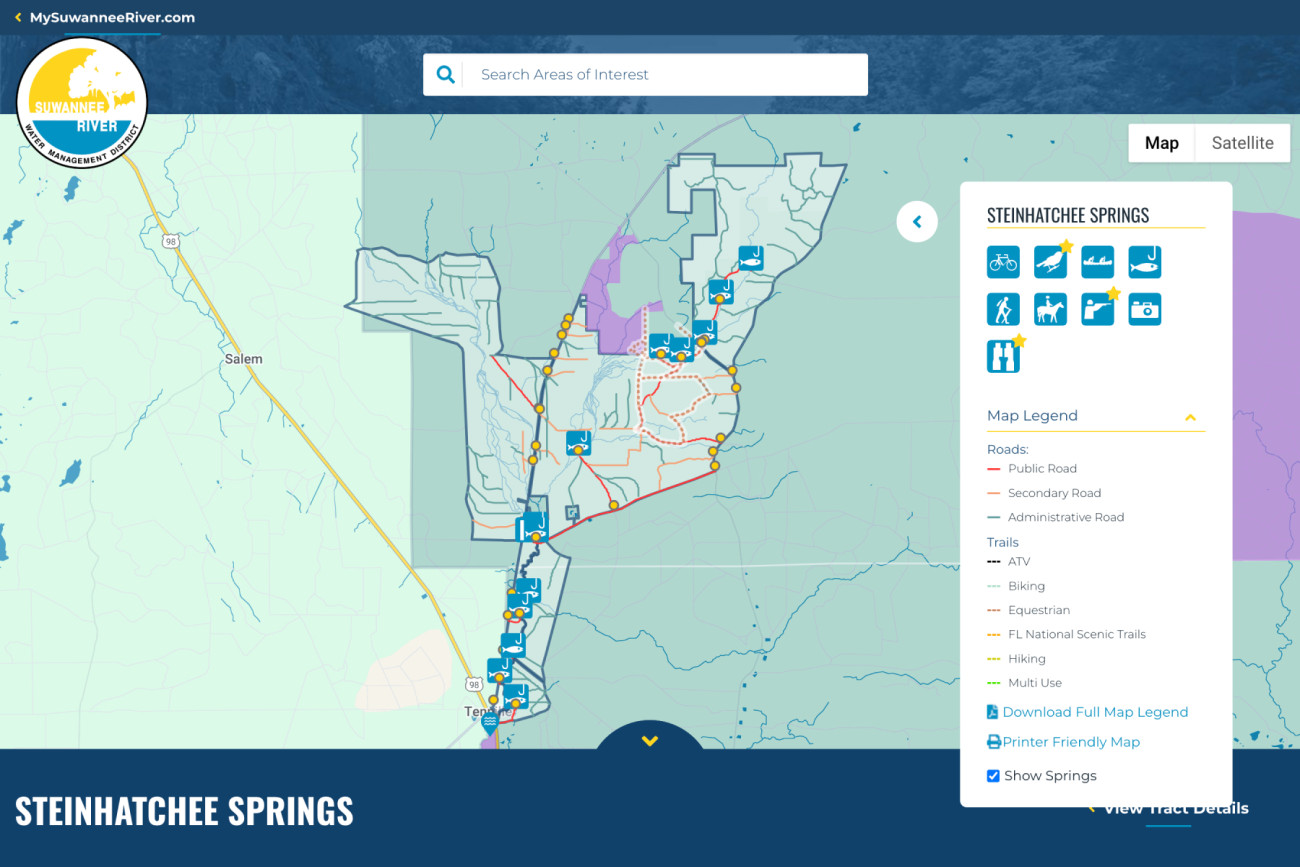The width and height of the screenshot is (1300, 867).
Task: Click the search magnifier icon
Action: 445,74
